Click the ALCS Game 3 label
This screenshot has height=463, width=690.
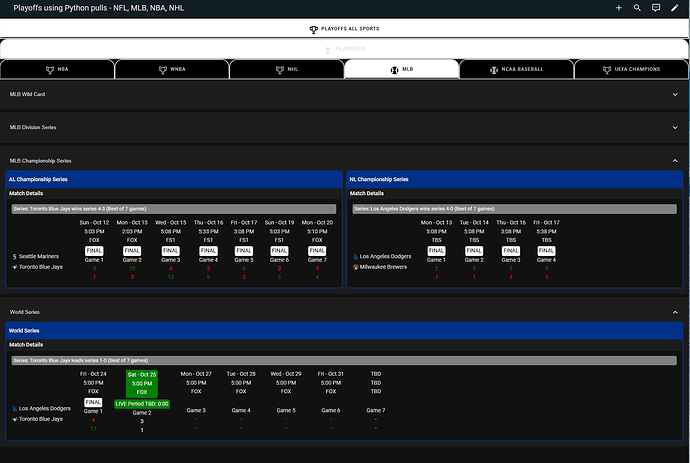click(170, 260)
